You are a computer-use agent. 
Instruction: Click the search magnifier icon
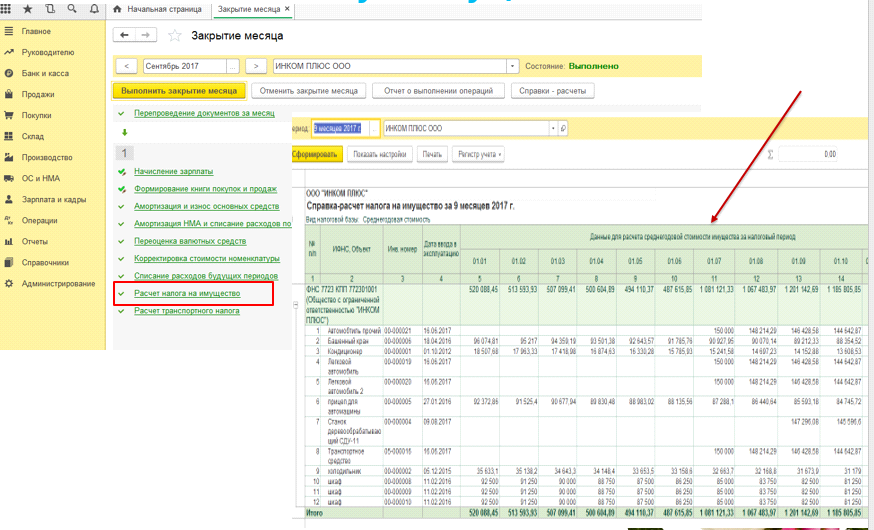[x=72, y=9]
